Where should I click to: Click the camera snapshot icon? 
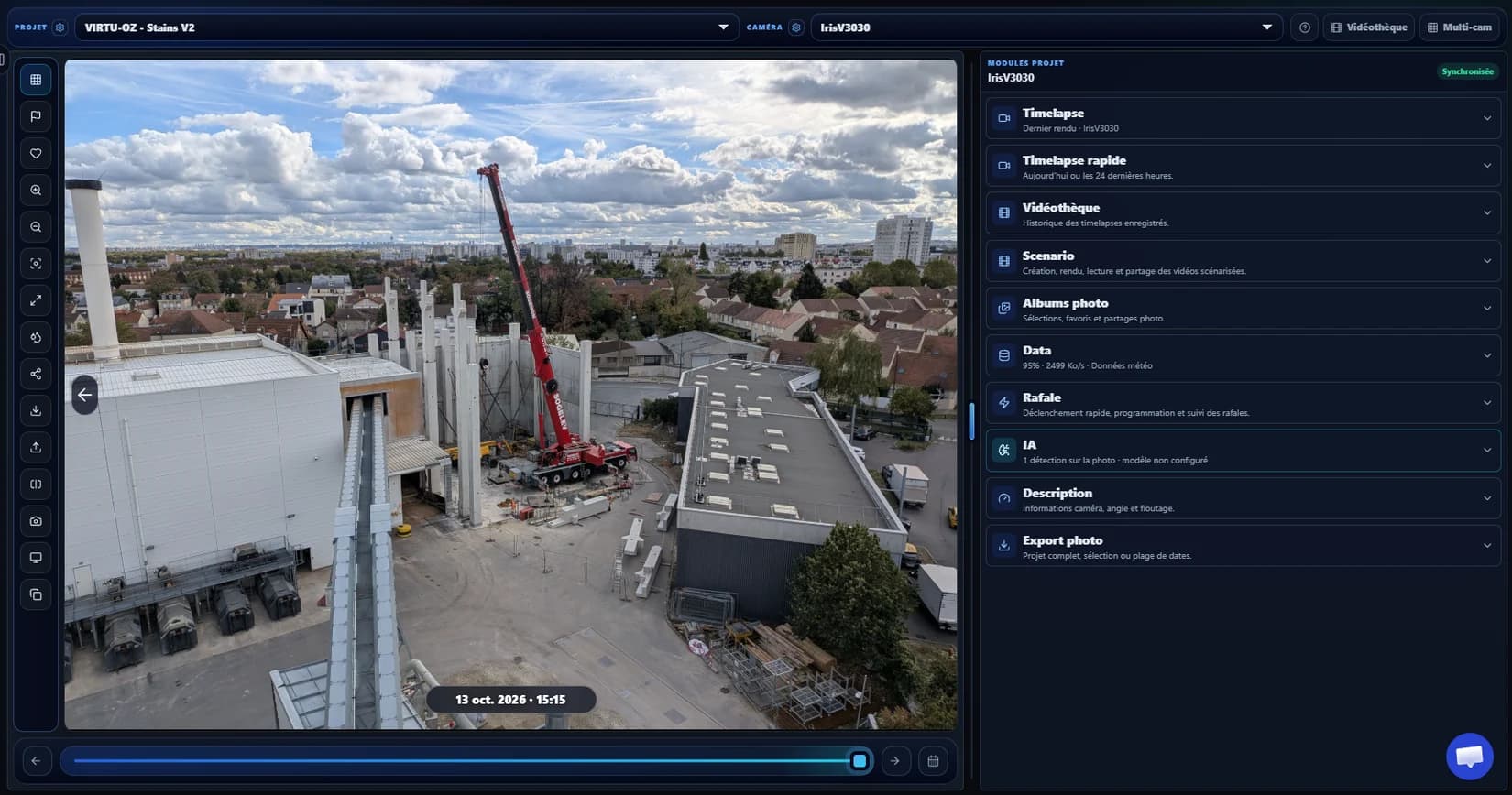click(x=36, y=521)
